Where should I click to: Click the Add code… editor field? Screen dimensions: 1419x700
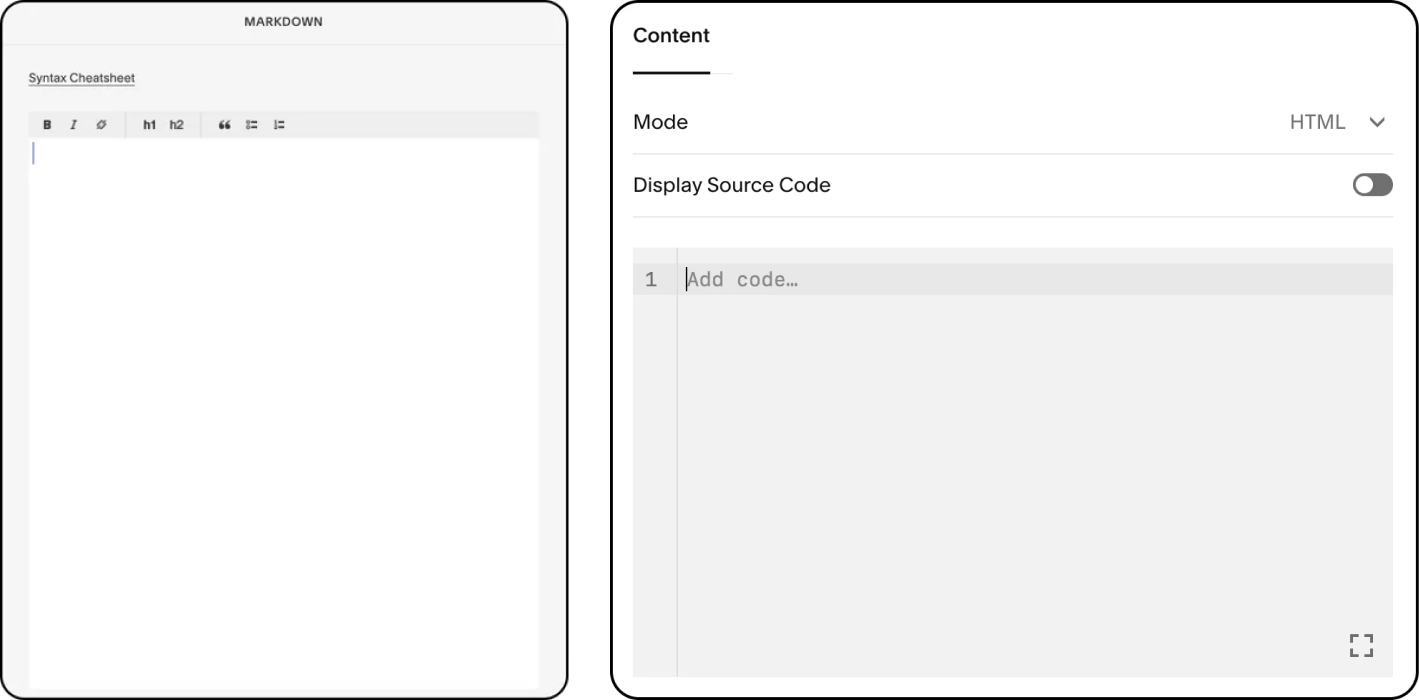click(1035, 280)
